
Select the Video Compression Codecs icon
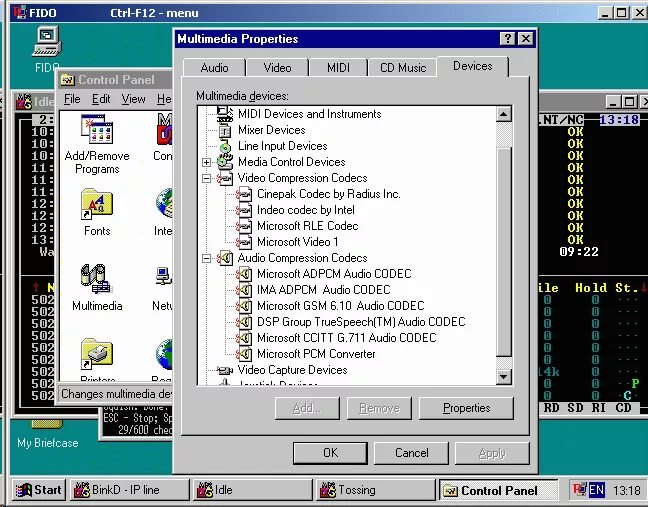tap(225, 178)
